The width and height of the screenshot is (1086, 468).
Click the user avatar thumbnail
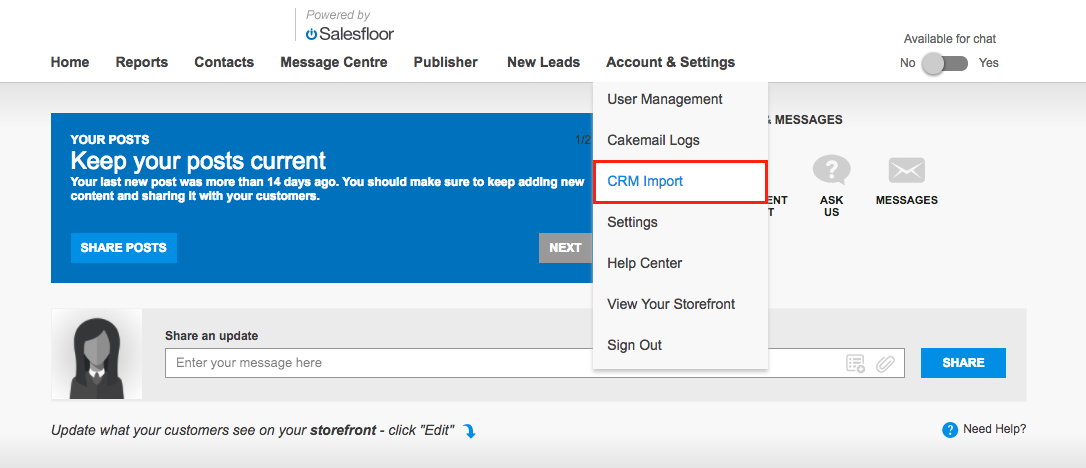click(x=97, y=355)
